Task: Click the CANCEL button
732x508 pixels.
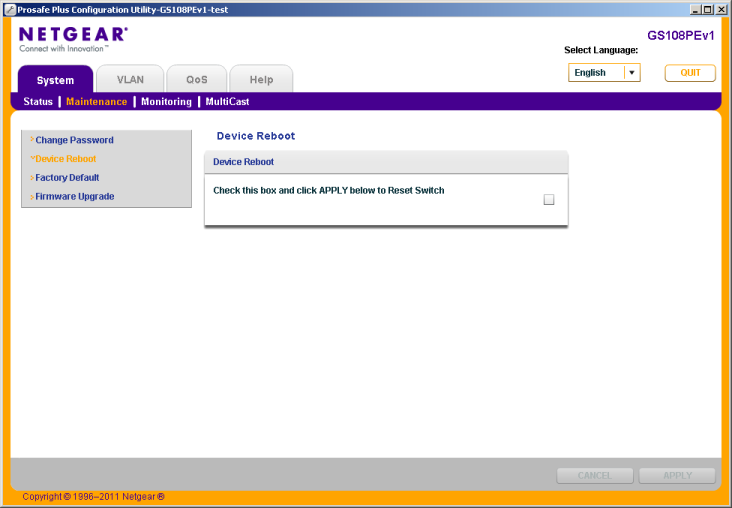Action: 595,475
